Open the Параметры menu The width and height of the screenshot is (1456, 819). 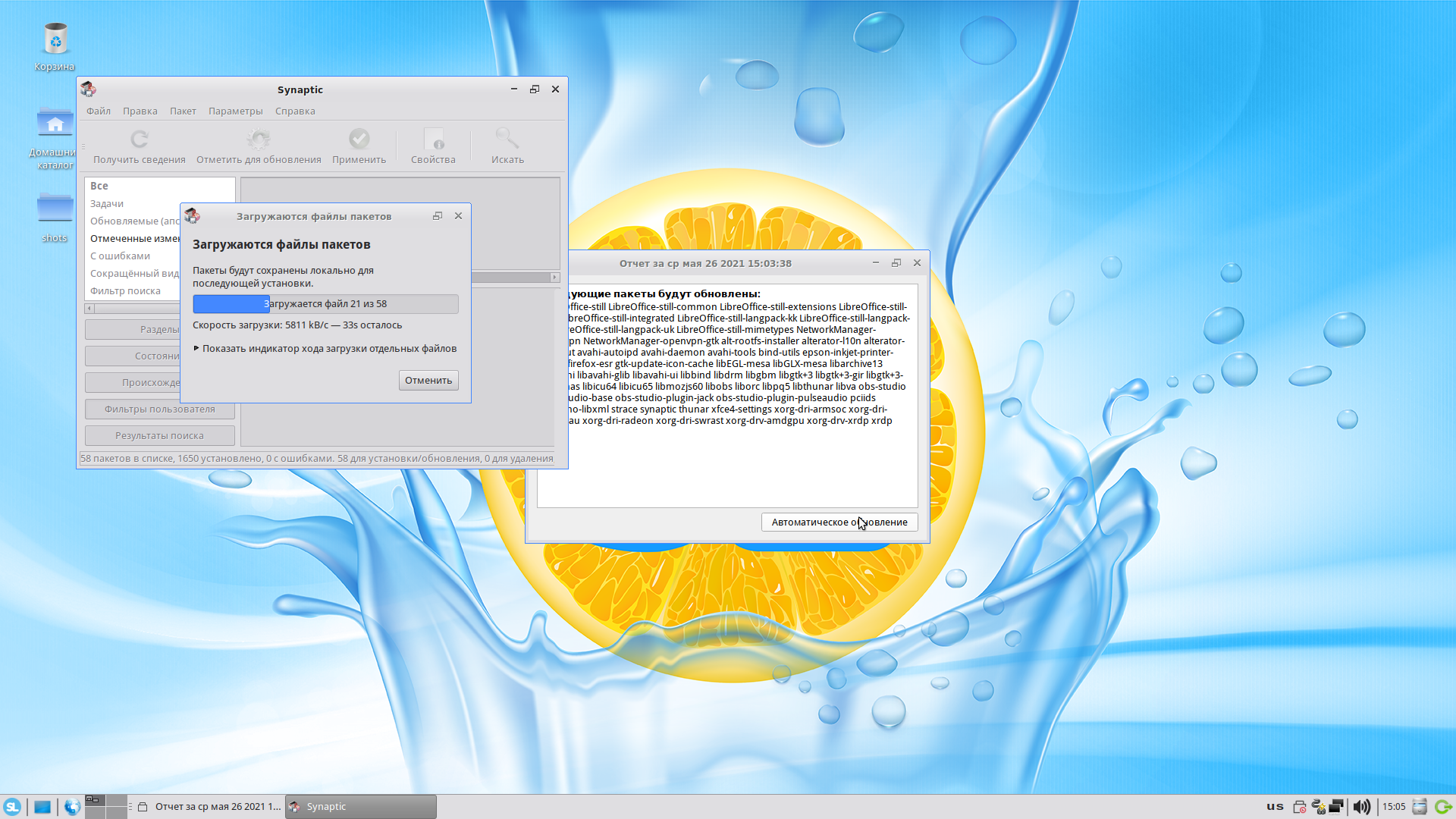coord(235,111)
